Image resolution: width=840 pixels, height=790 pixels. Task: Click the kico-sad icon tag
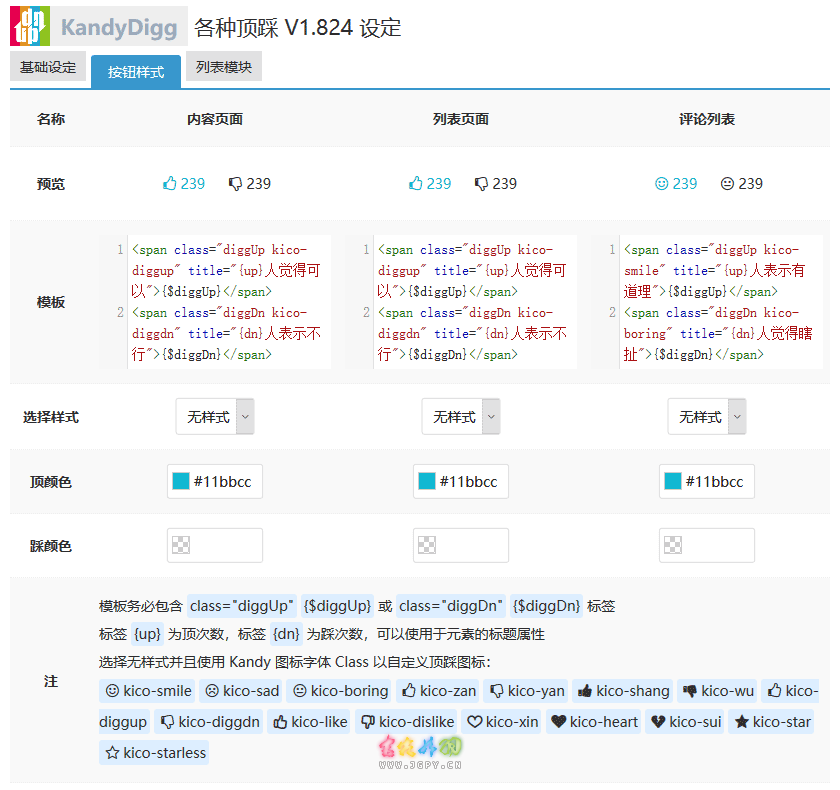click(x=242, y=691)
